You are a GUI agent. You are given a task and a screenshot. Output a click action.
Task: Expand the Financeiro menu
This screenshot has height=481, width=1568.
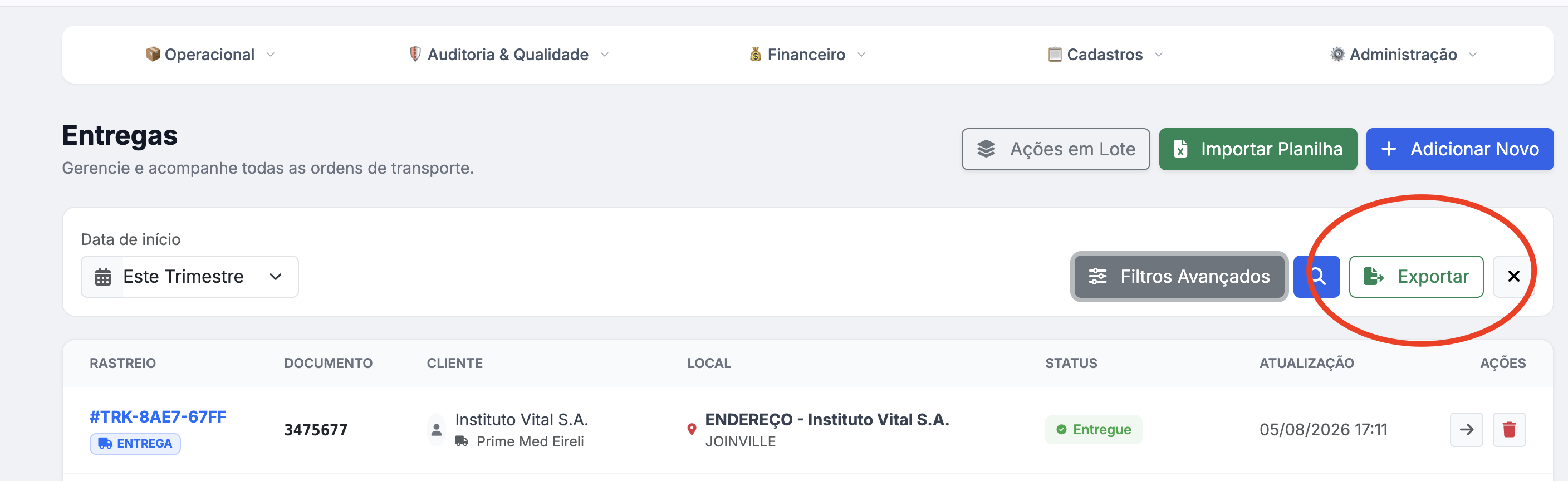click(807, 55)
